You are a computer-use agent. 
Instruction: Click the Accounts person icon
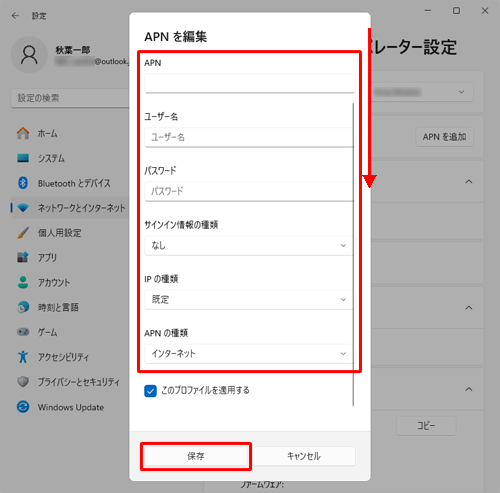(23, 282)
